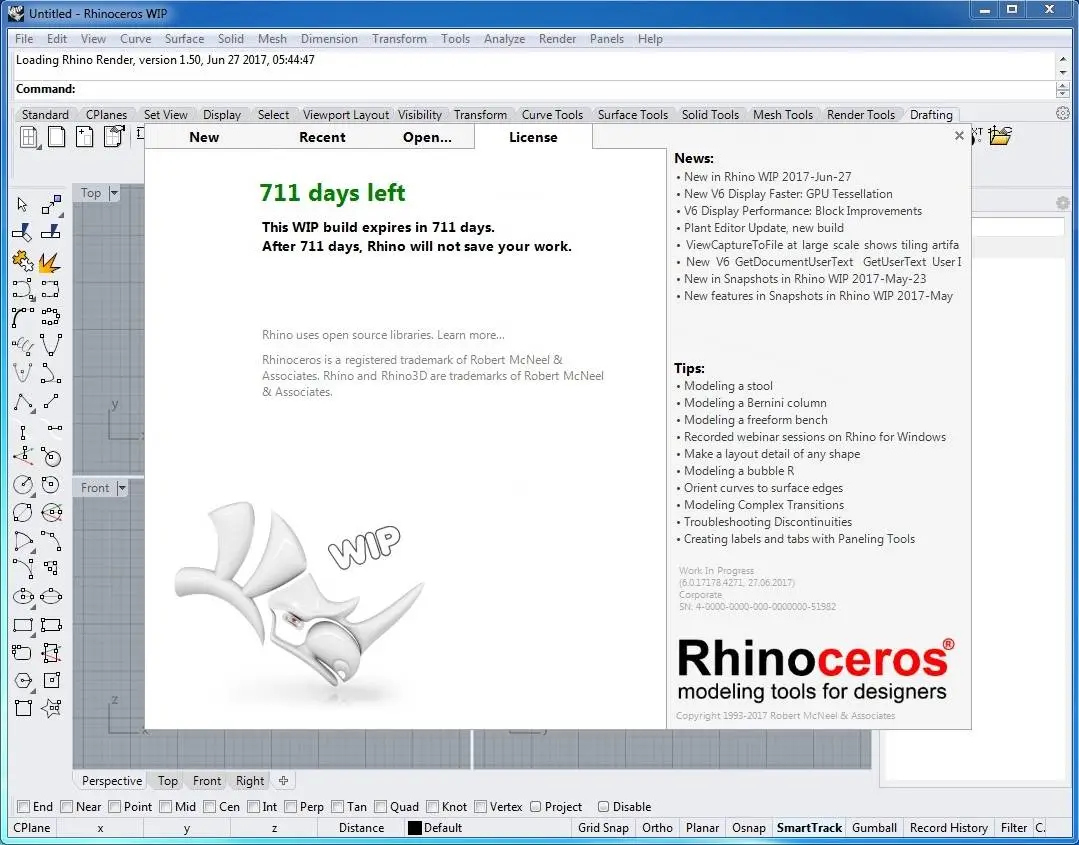The width and height of the screenshot is (1079, 845).
Task: Select the Polygon hexagon tool
Action: (23, 681)
